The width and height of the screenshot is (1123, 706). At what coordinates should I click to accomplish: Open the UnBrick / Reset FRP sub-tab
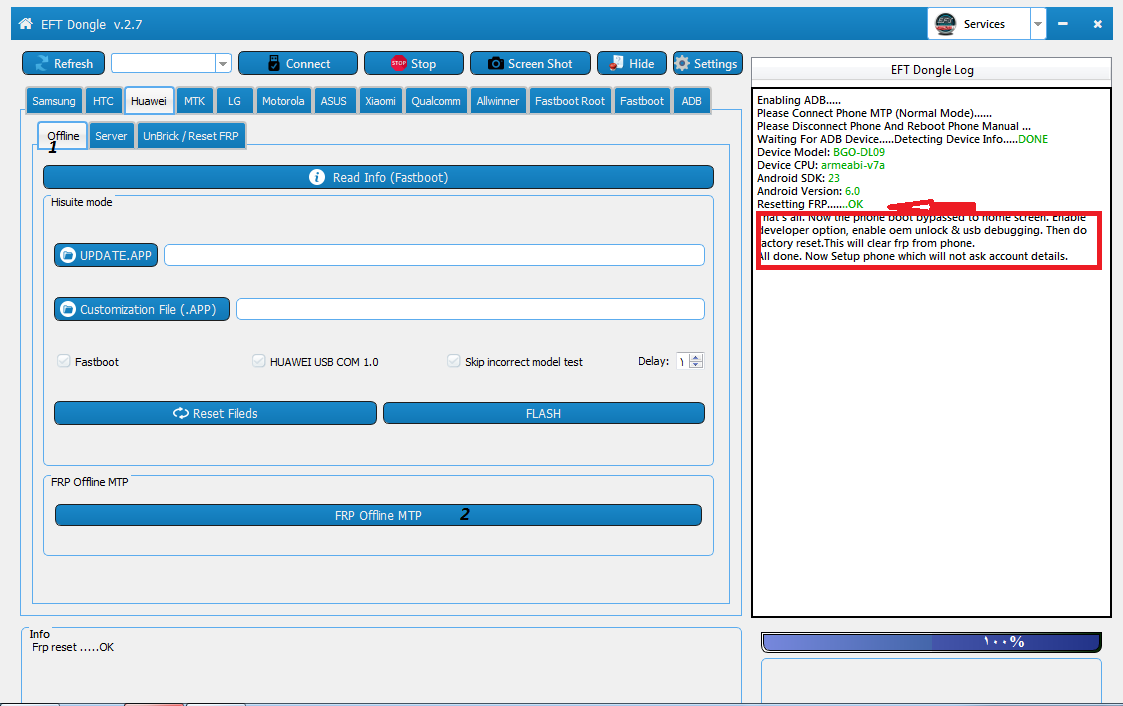point(191,135)
